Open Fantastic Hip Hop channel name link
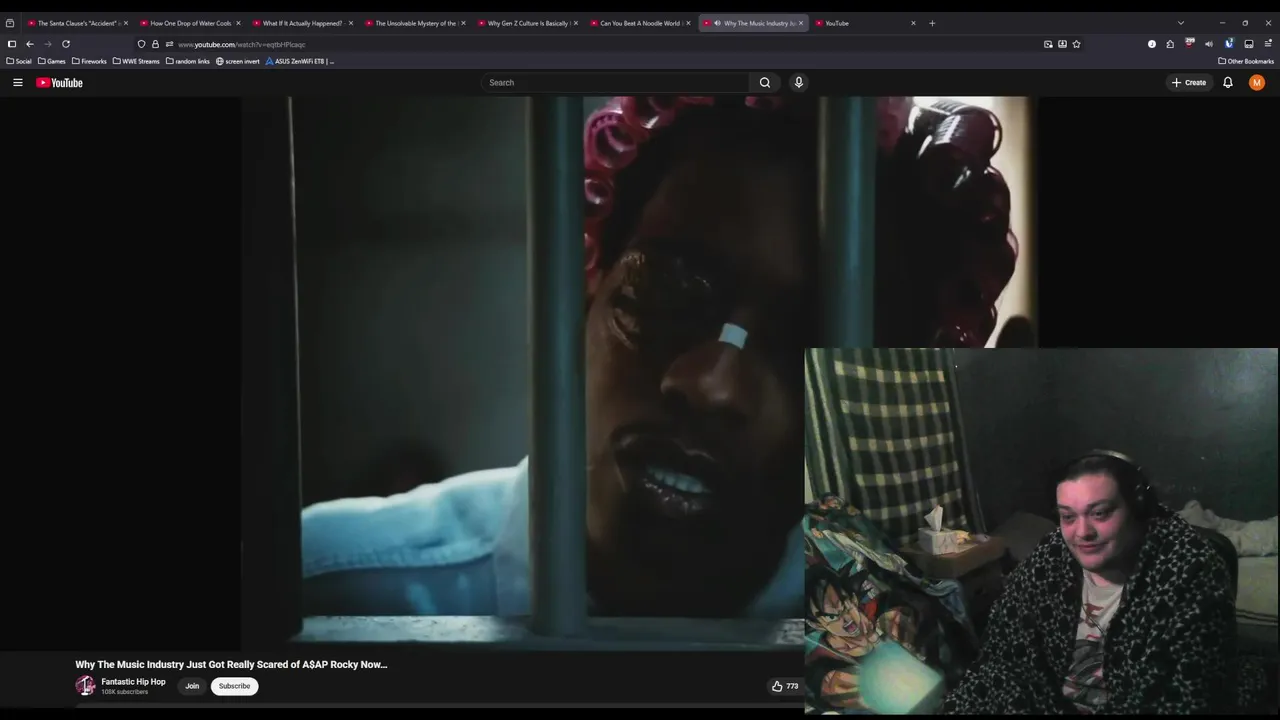The image size is (1280, 720). click(133, 682)
